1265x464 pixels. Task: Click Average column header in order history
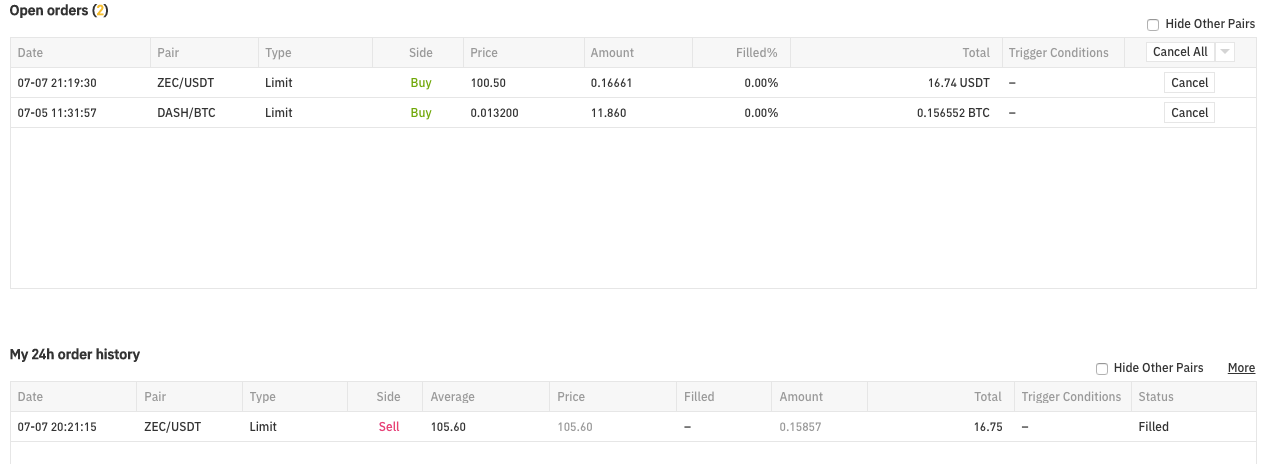pyautogui.click(x=453, y=397)
